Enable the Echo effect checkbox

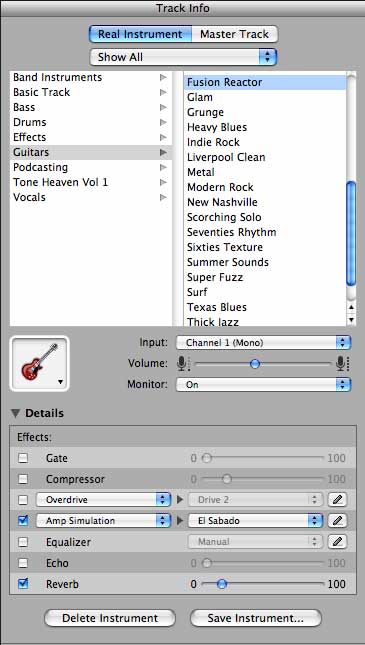tap(23, 563)
